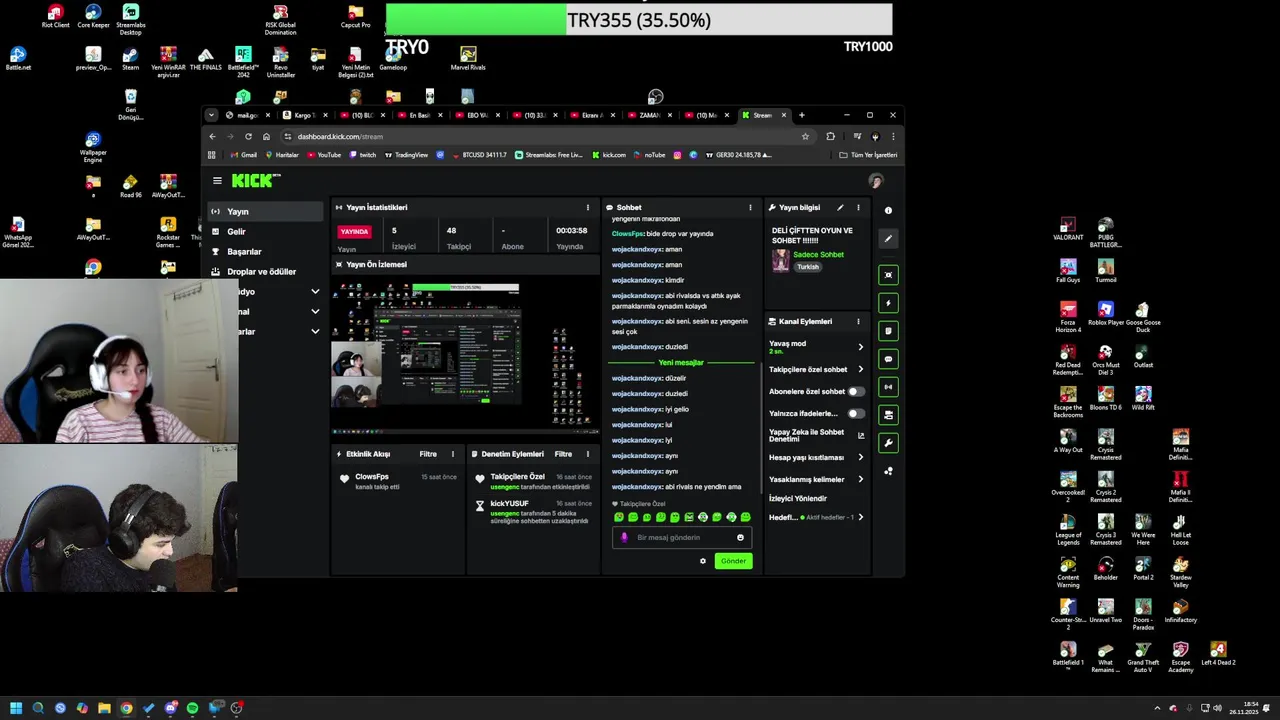Click the Turkish language tag
Image resolution: width=1280 pixels, height=720 pixels.
tap(807, 267)
